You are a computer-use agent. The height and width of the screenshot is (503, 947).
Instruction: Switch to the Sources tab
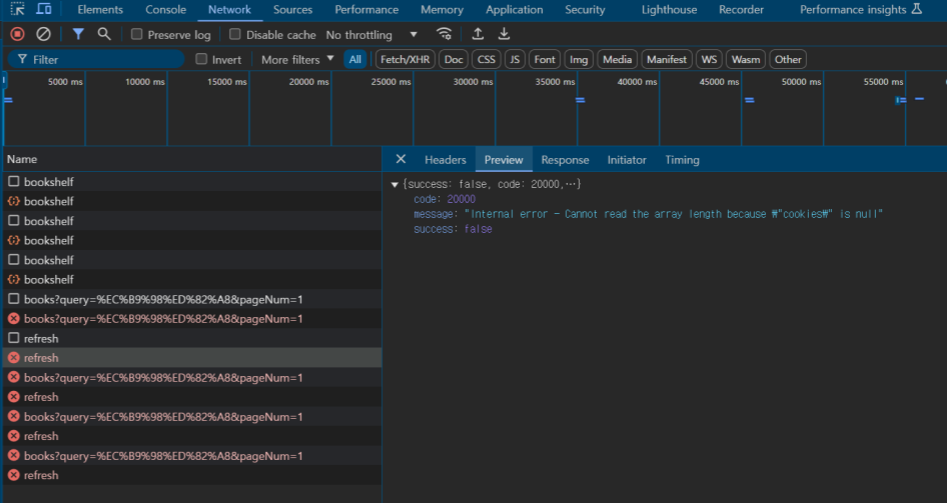click(293, 10)
